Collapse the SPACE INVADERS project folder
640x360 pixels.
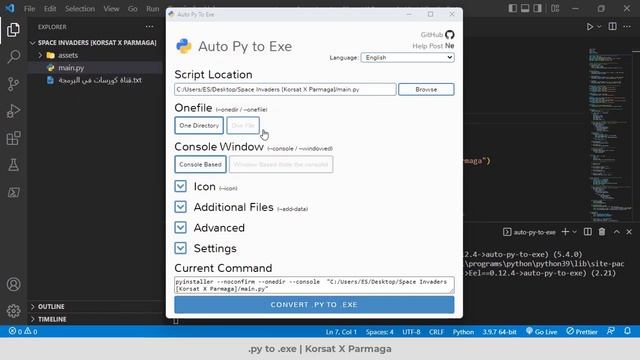[33, 43]
